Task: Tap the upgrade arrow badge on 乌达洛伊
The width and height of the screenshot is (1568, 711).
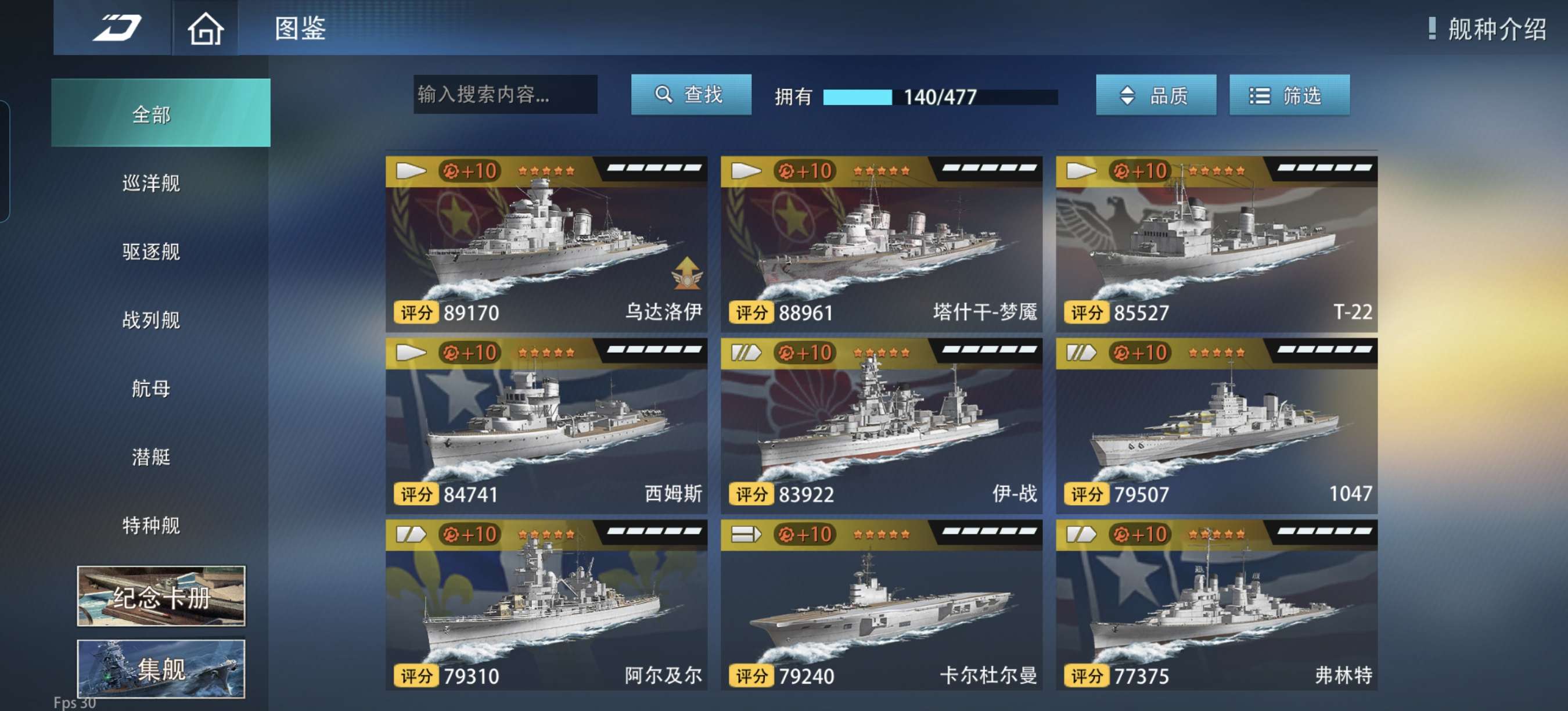Action: (686, 272)
